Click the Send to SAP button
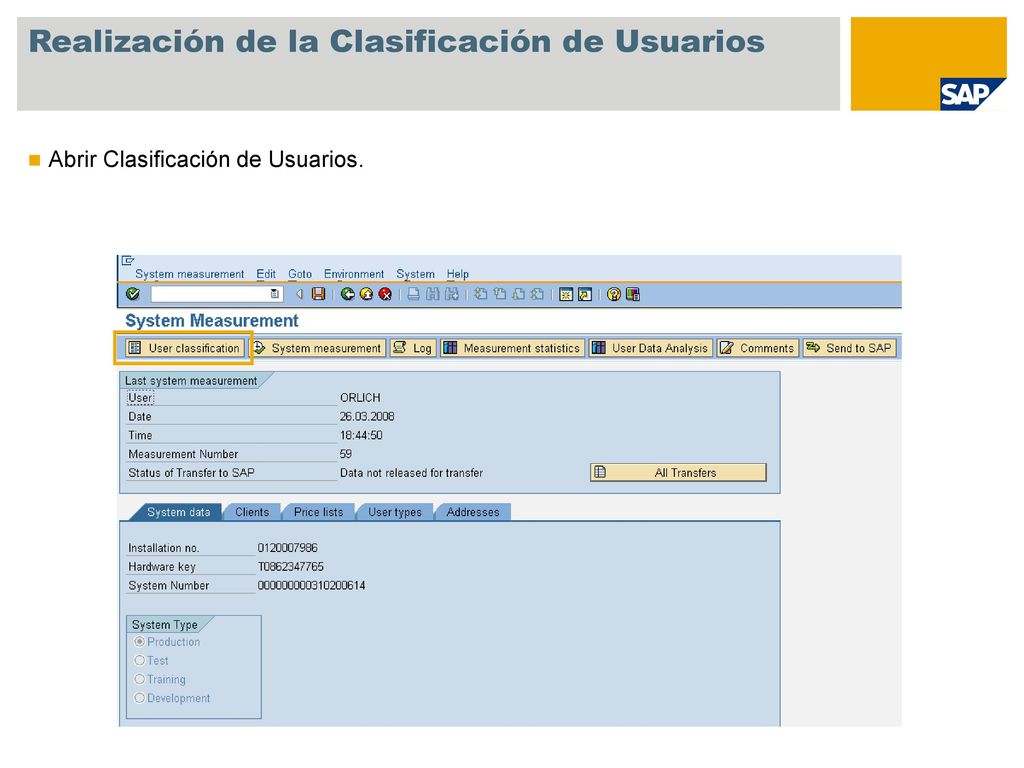Viewport: 1024px width, 768px height. tap(849, 348)
